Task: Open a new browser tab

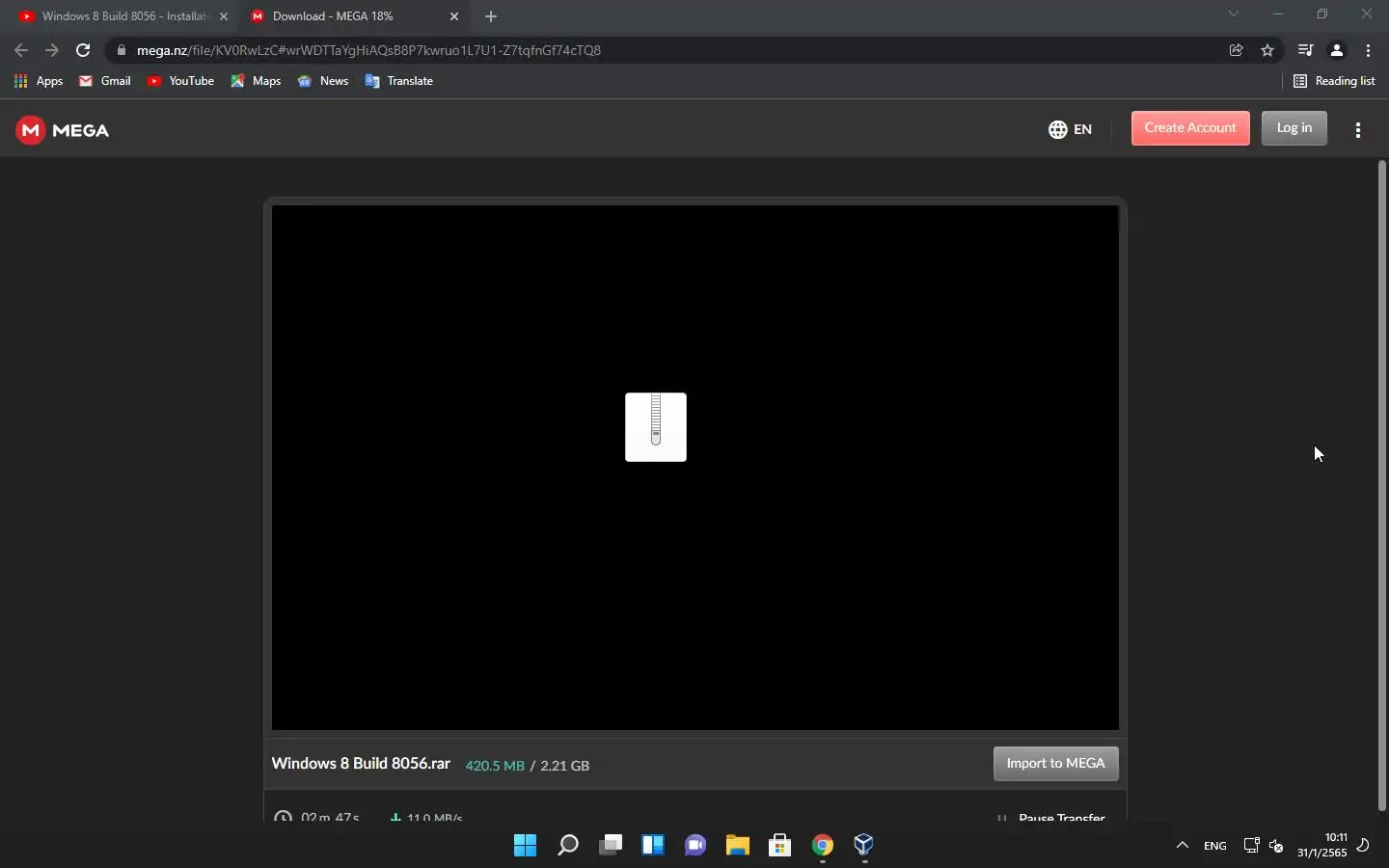Action: [491, 16]
